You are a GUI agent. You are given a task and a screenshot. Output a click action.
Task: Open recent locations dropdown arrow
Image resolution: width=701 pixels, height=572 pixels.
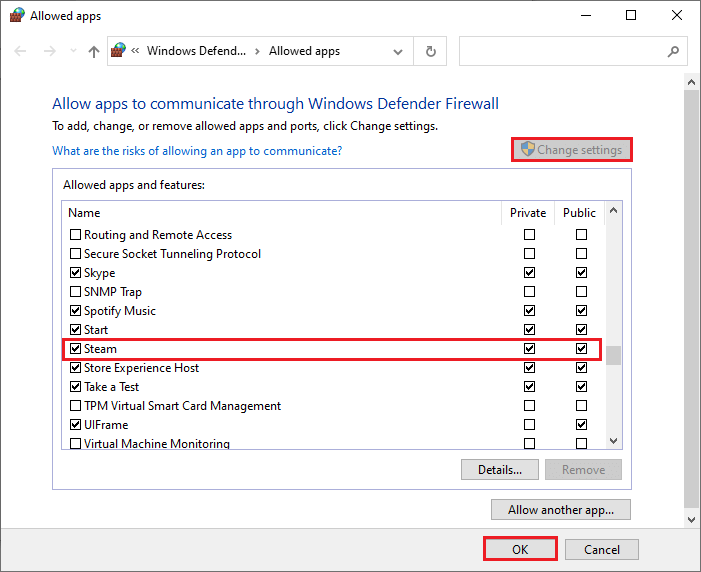click(73, 51)
